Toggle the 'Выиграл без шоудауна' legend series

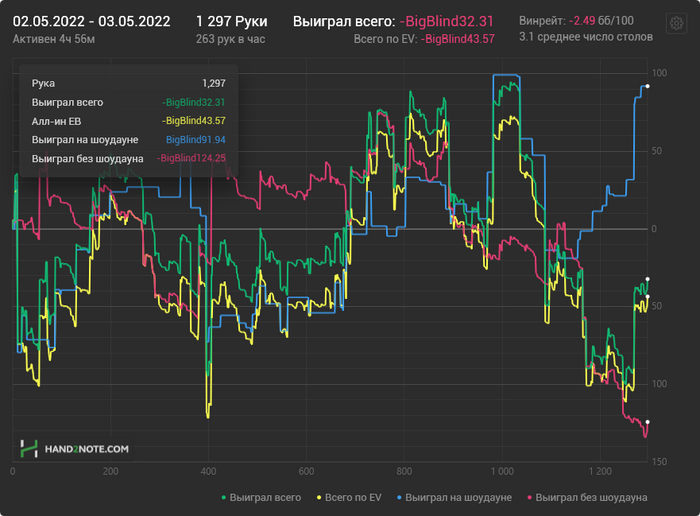(x=587, y=497)
